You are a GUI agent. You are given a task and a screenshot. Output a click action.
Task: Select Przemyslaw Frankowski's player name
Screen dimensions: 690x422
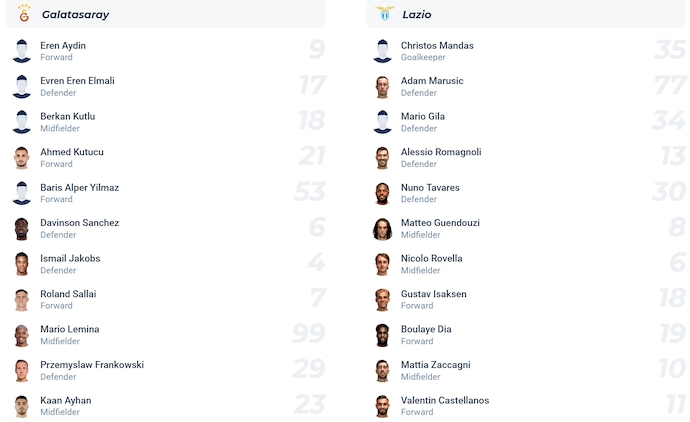point(92,365)
